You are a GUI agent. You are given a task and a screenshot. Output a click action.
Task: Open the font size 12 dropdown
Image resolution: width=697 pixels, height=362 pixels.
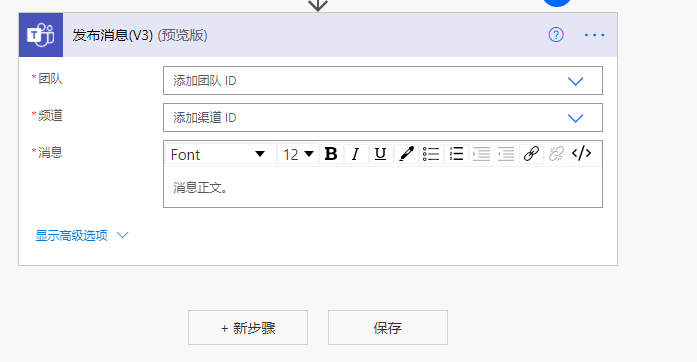tap(298, 154)
